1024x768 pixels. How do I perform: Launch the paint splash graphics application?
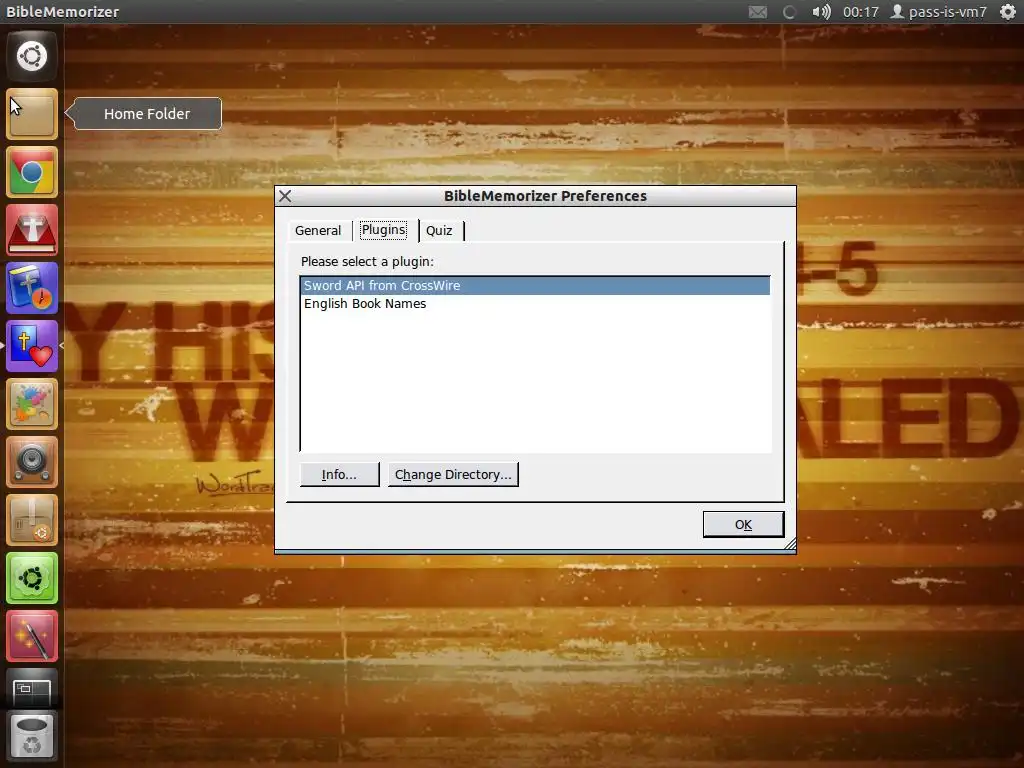[x=31, y=404]
